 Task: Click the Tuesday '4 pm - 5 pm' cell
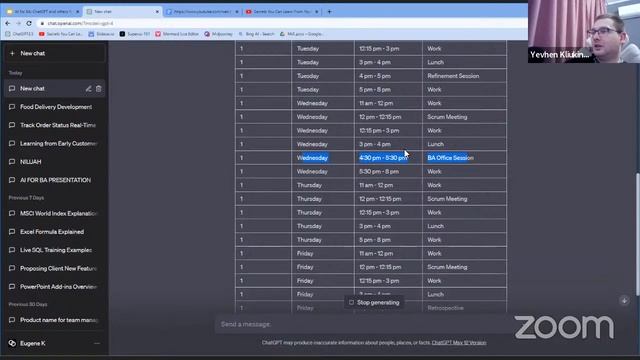388,76
